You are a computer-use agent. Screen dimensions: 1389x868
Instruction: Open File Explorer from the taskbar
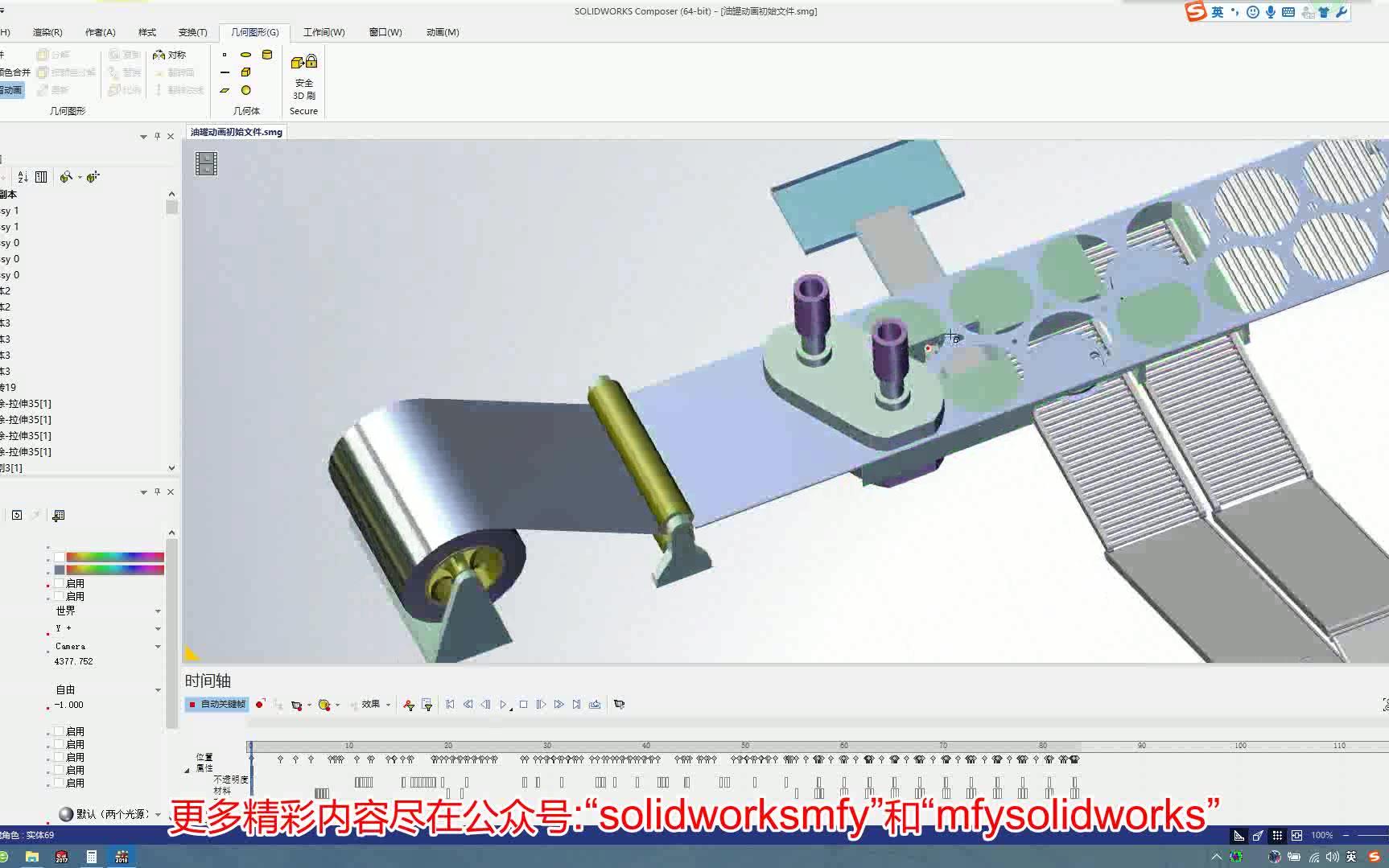point(32,857)
